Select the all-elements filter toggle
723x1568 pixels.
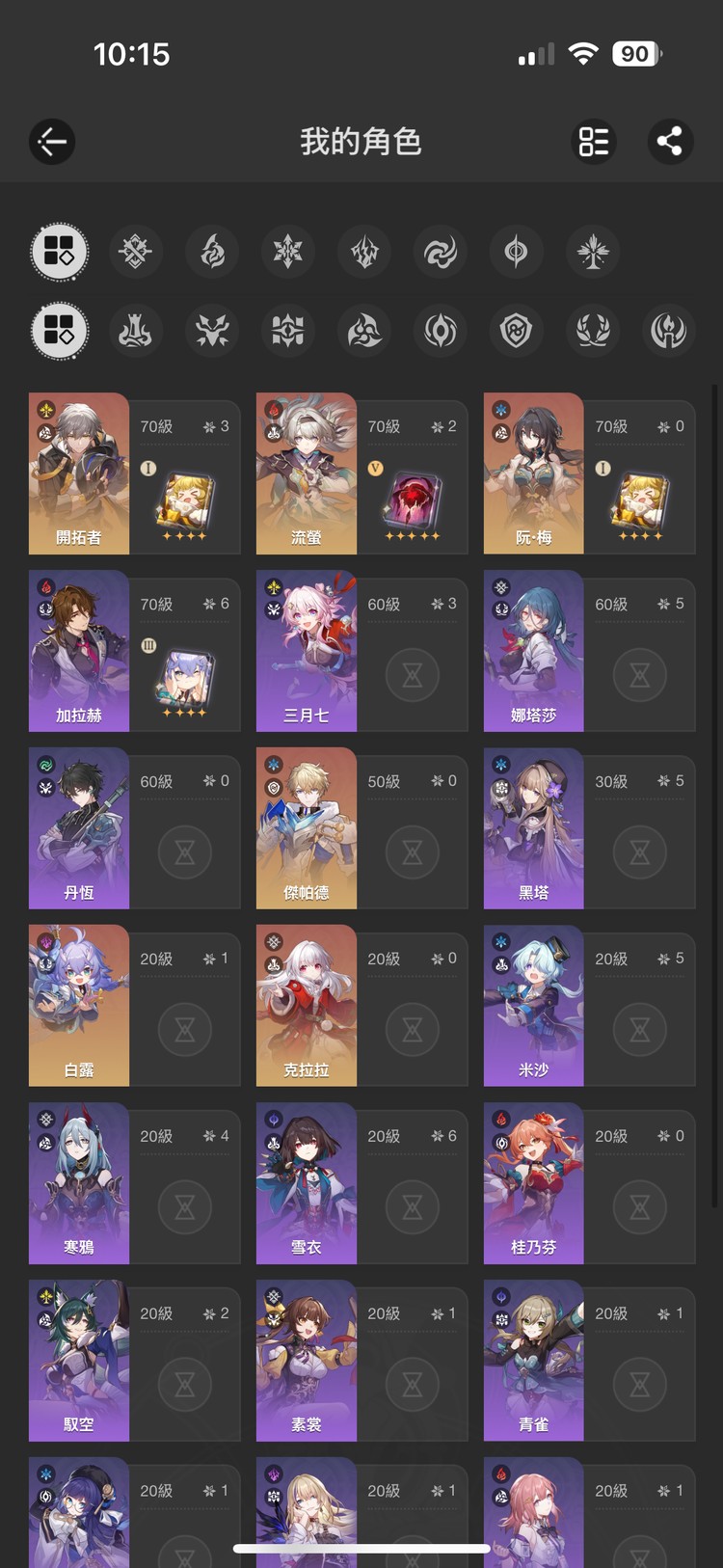pyautogui.click(x=60, y=253)
